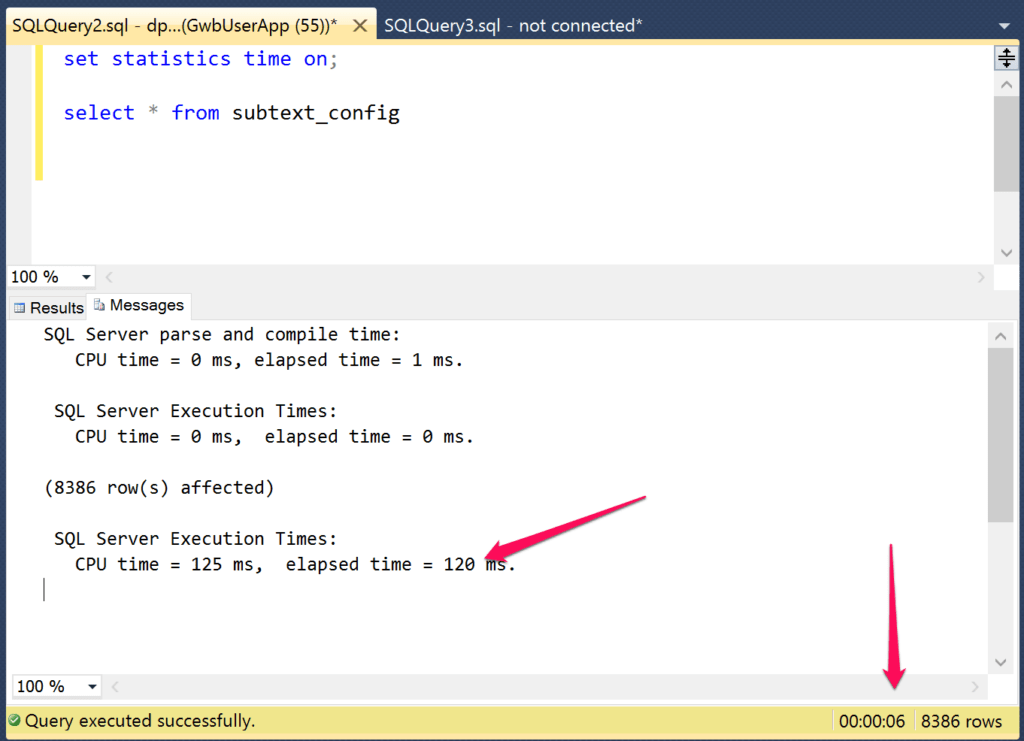The height and width of the screenshot is (741, 1024).
Task: Click the messages pane scrollbar up arrow
Action: point(1000,335)
